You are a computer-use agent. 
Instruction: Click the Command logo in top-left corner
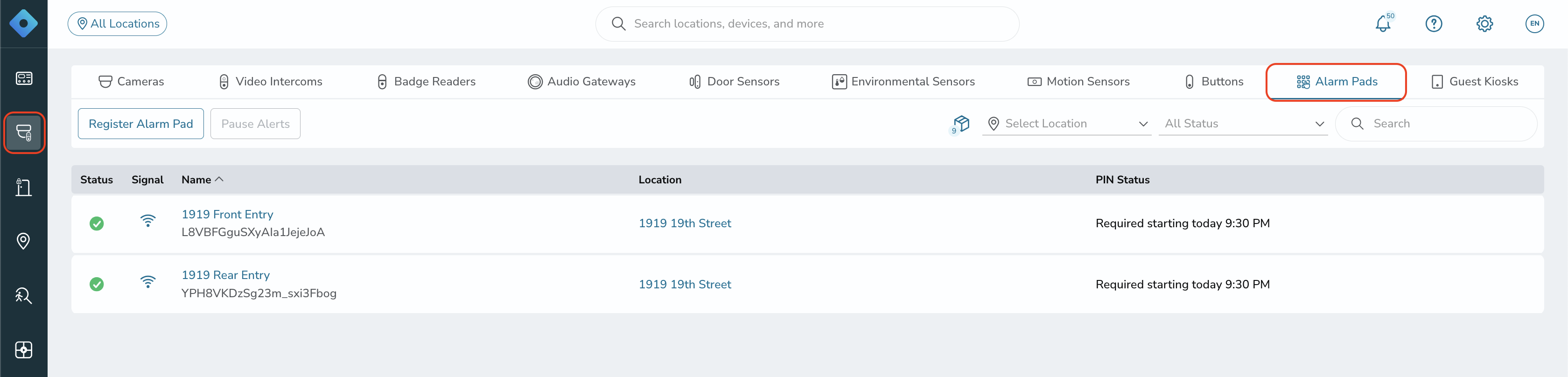coord(24,24)
